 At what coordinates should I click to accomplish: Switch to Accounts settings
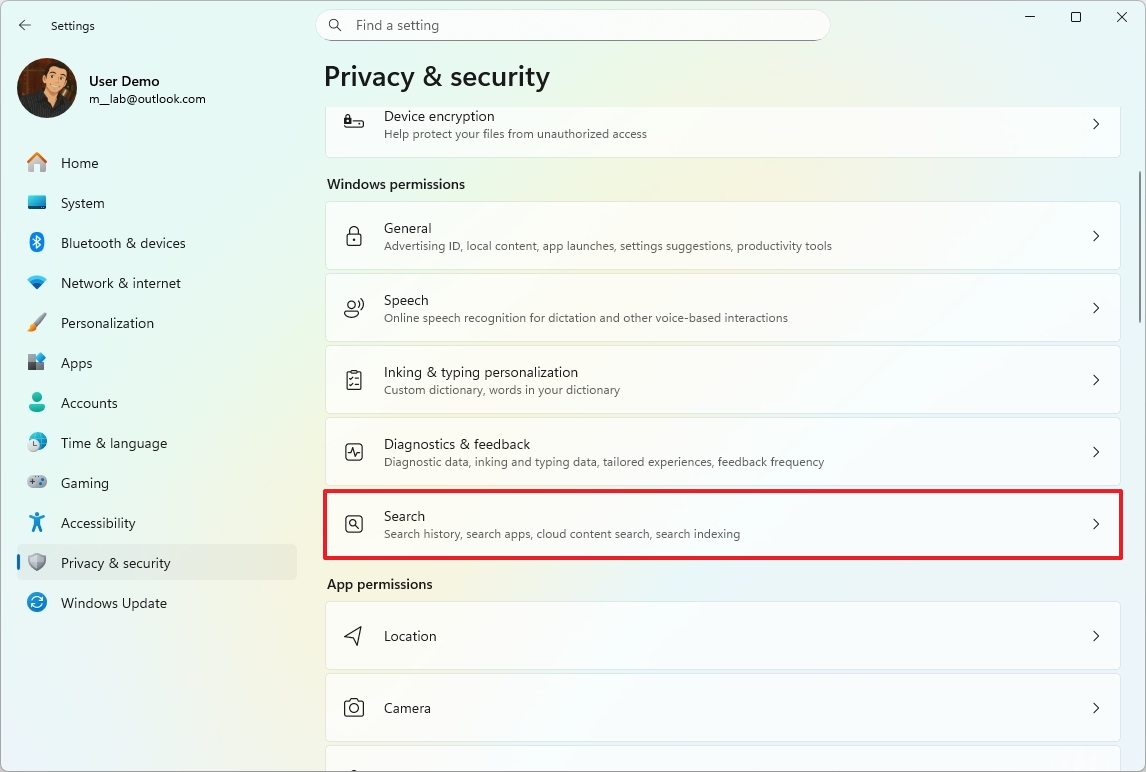(89, 403)
